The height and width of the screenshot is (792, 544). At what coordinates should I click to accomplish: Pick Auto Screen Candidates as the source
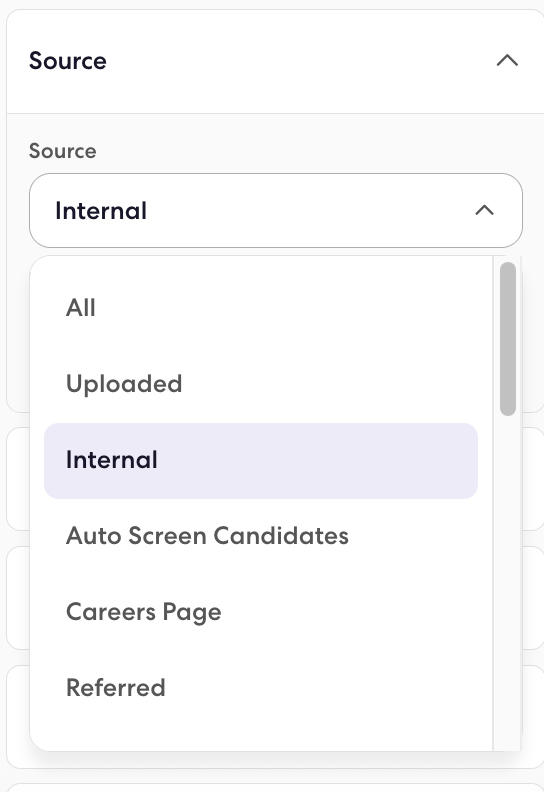(261, 536)
